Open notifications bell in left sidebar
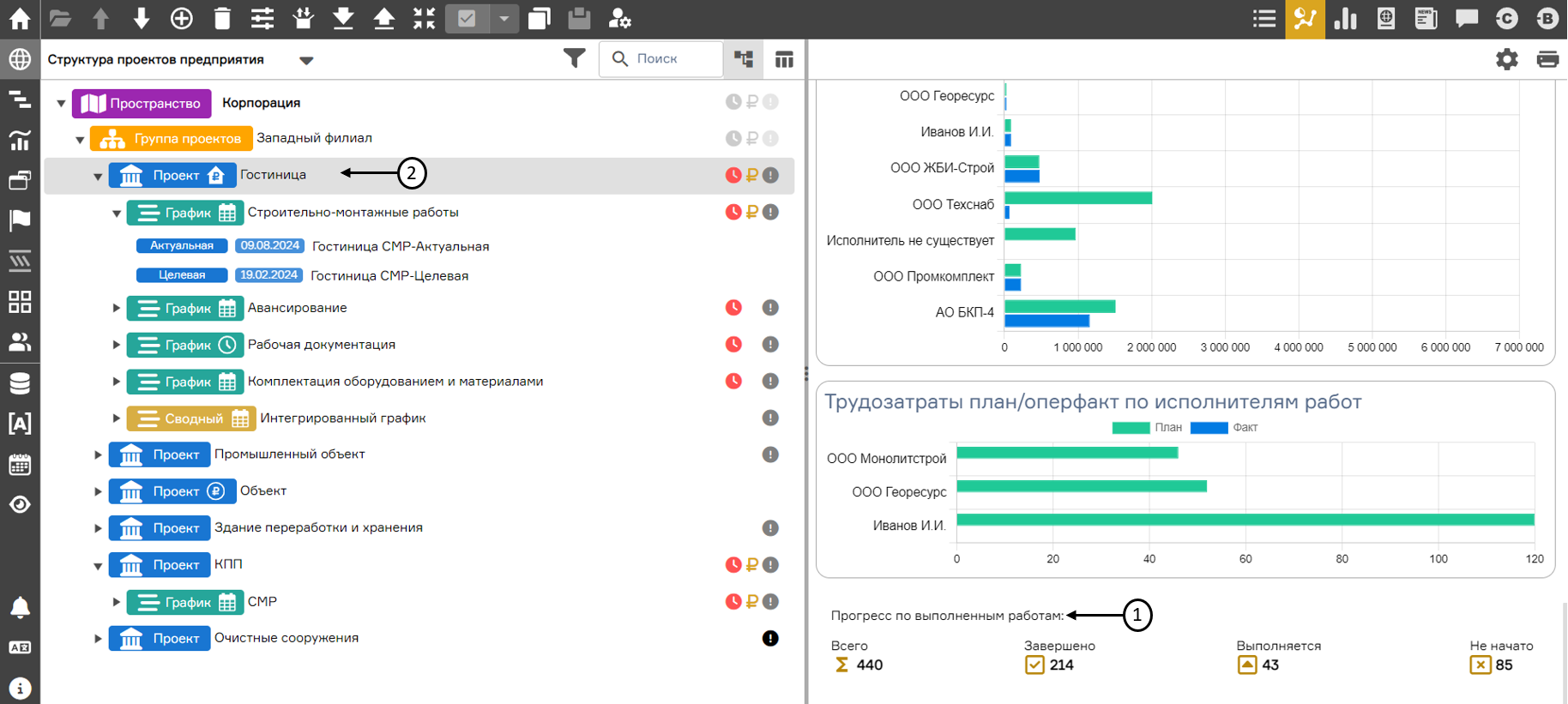Screen dimensions: 1568x704 click(19, 607)
